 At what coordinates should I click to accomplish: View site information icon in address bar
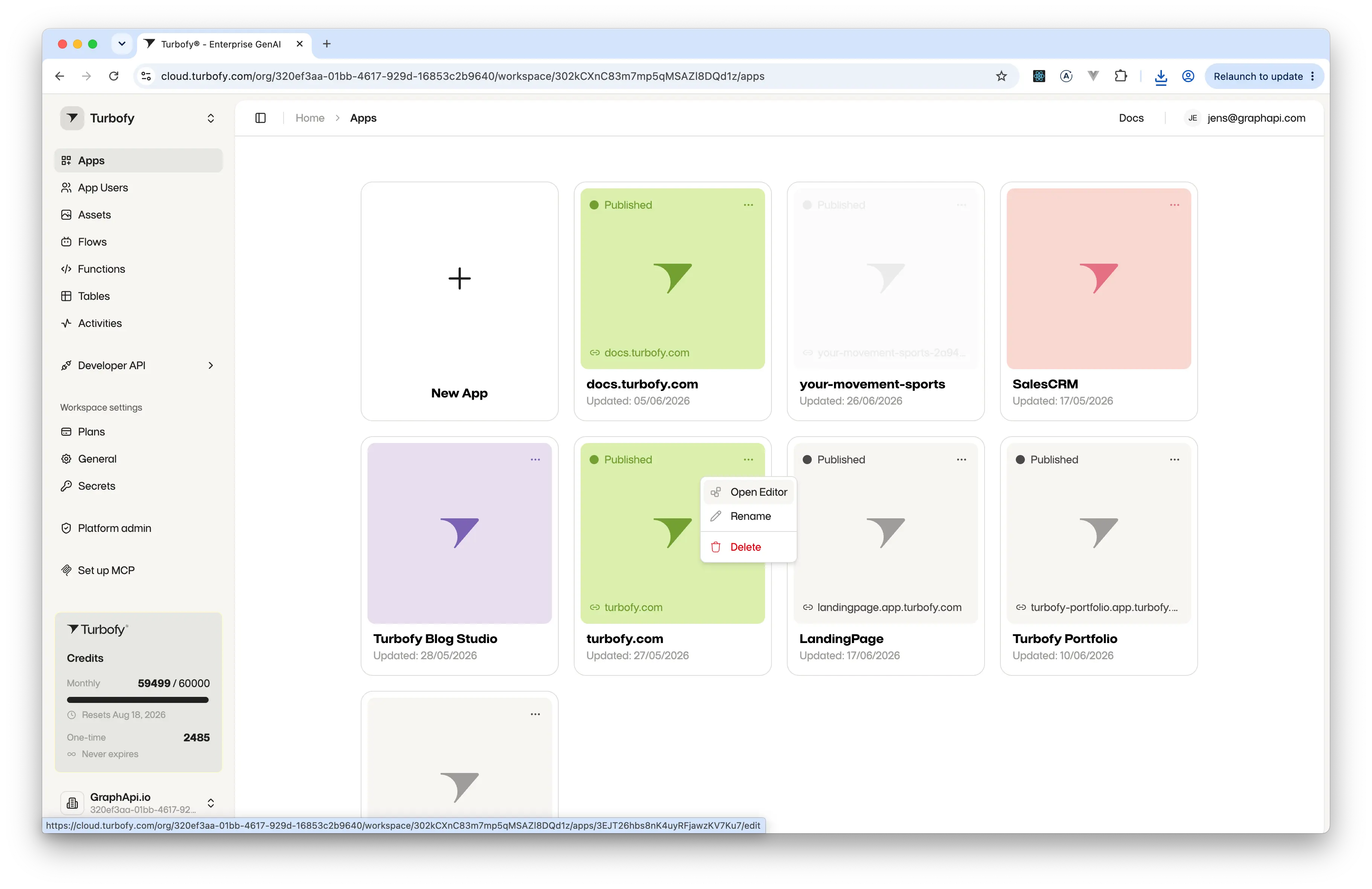point(146,76)
